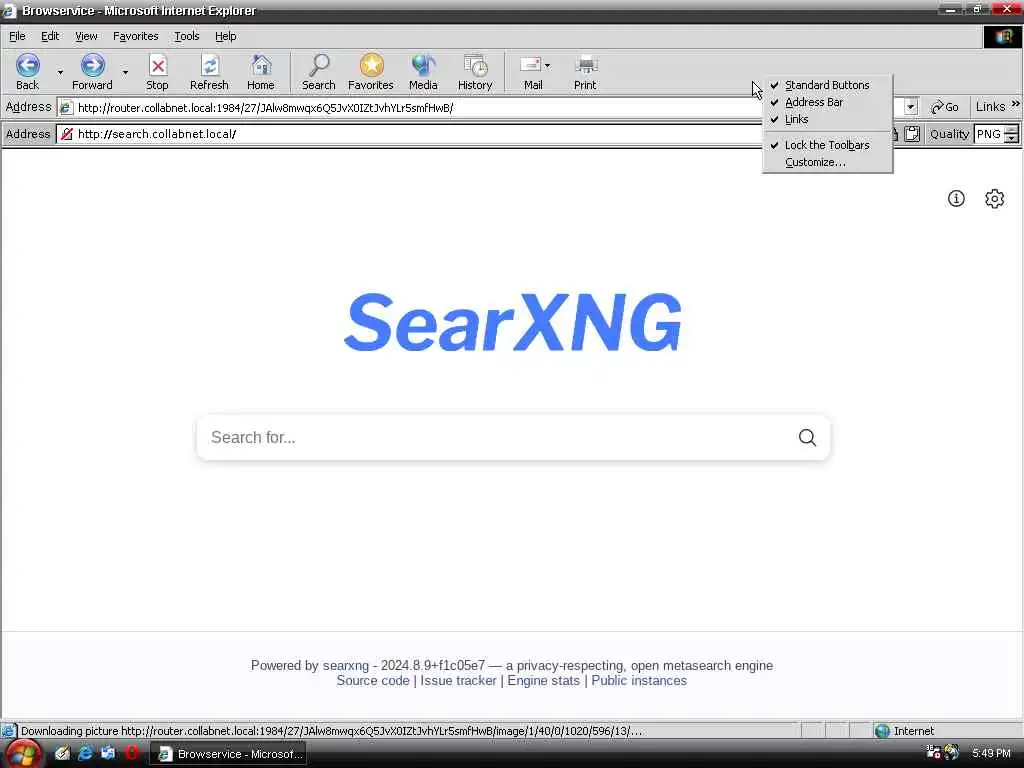Expand the Links toolbar chevron
Image resolution: width=1024 pixels, height=768 pixels.
(x=1016, y=104)
